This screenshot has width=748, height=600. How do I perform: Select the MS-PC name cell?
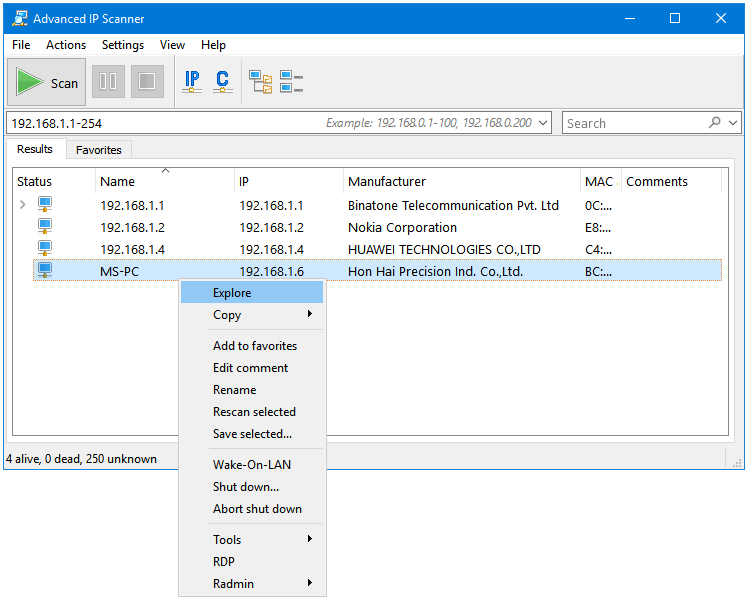[119, 271]
